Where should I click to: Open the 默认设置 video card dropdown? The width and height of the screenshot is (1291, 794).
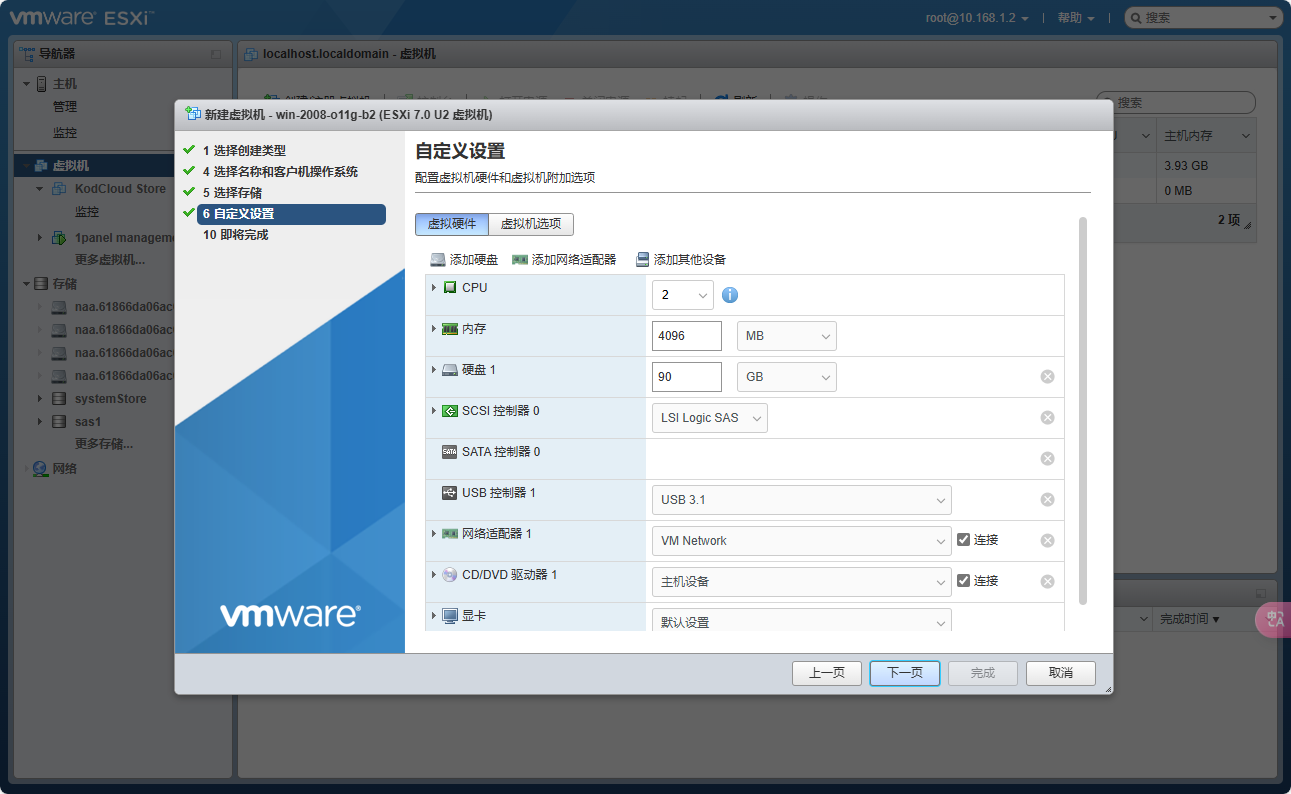(x=802, y=621)
